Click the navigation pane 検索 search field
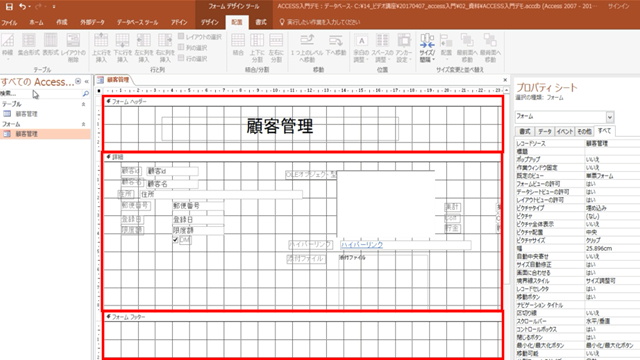The image size is (640, 360). (40, 94)
